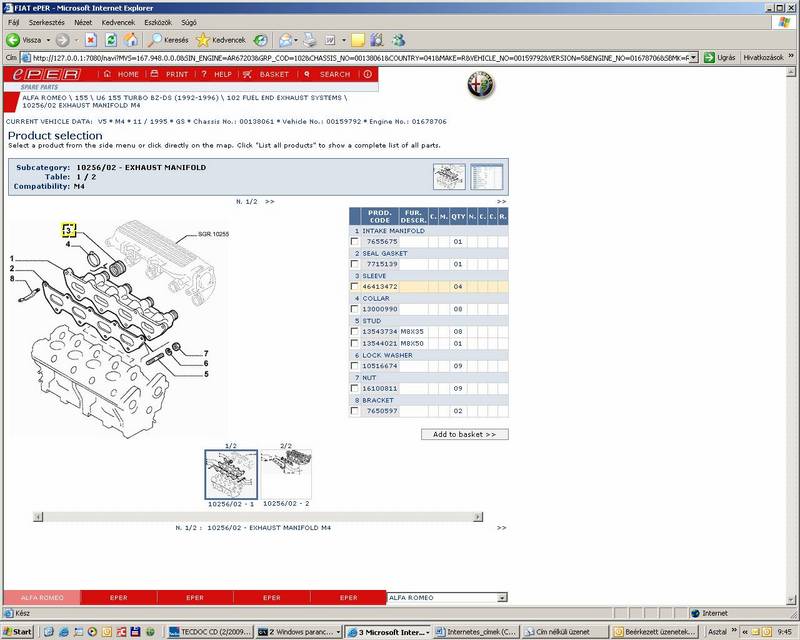800x640 pixels.
Task: Open Windows parancs taskbar item
Action: coord(296,632)
